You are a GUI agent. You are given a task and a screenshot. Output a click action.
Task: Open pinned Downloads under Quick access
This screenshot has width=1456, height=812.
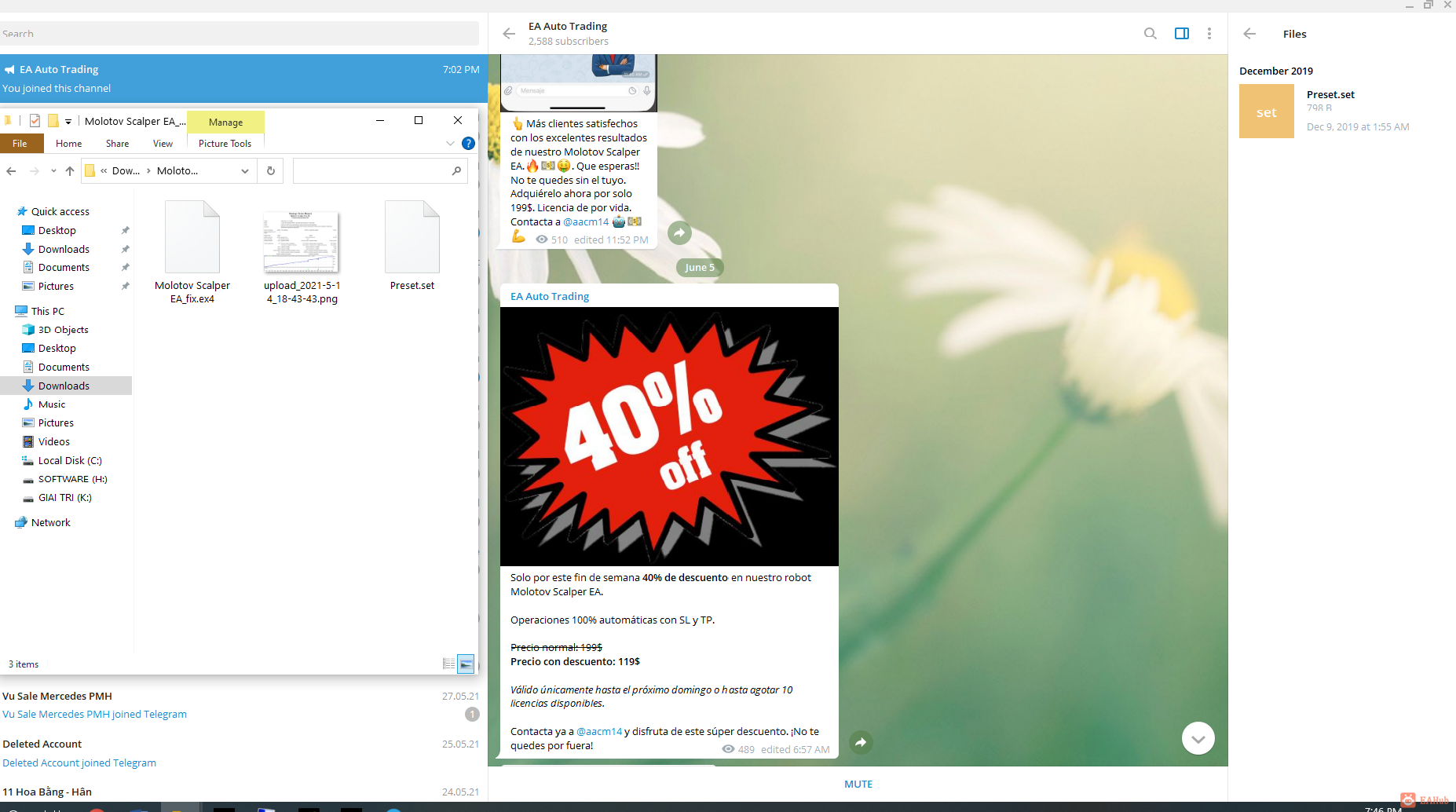(x=64, y=249)
